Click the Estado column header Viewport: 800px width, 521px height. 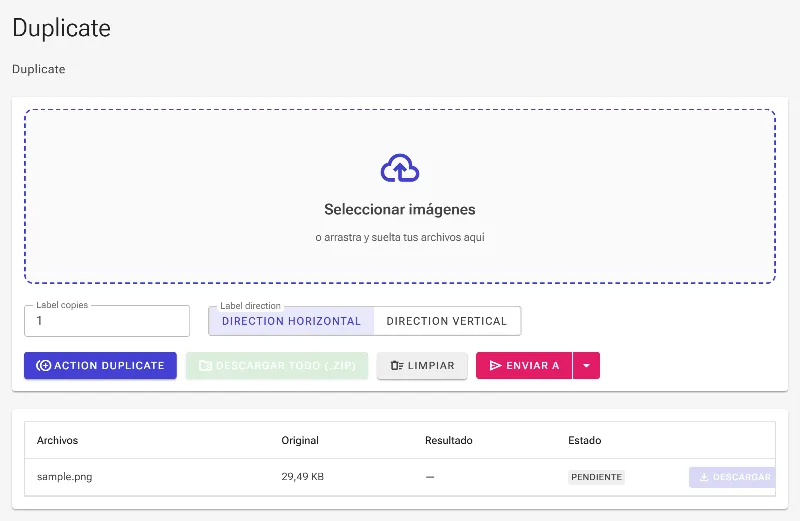coord(585,440)
